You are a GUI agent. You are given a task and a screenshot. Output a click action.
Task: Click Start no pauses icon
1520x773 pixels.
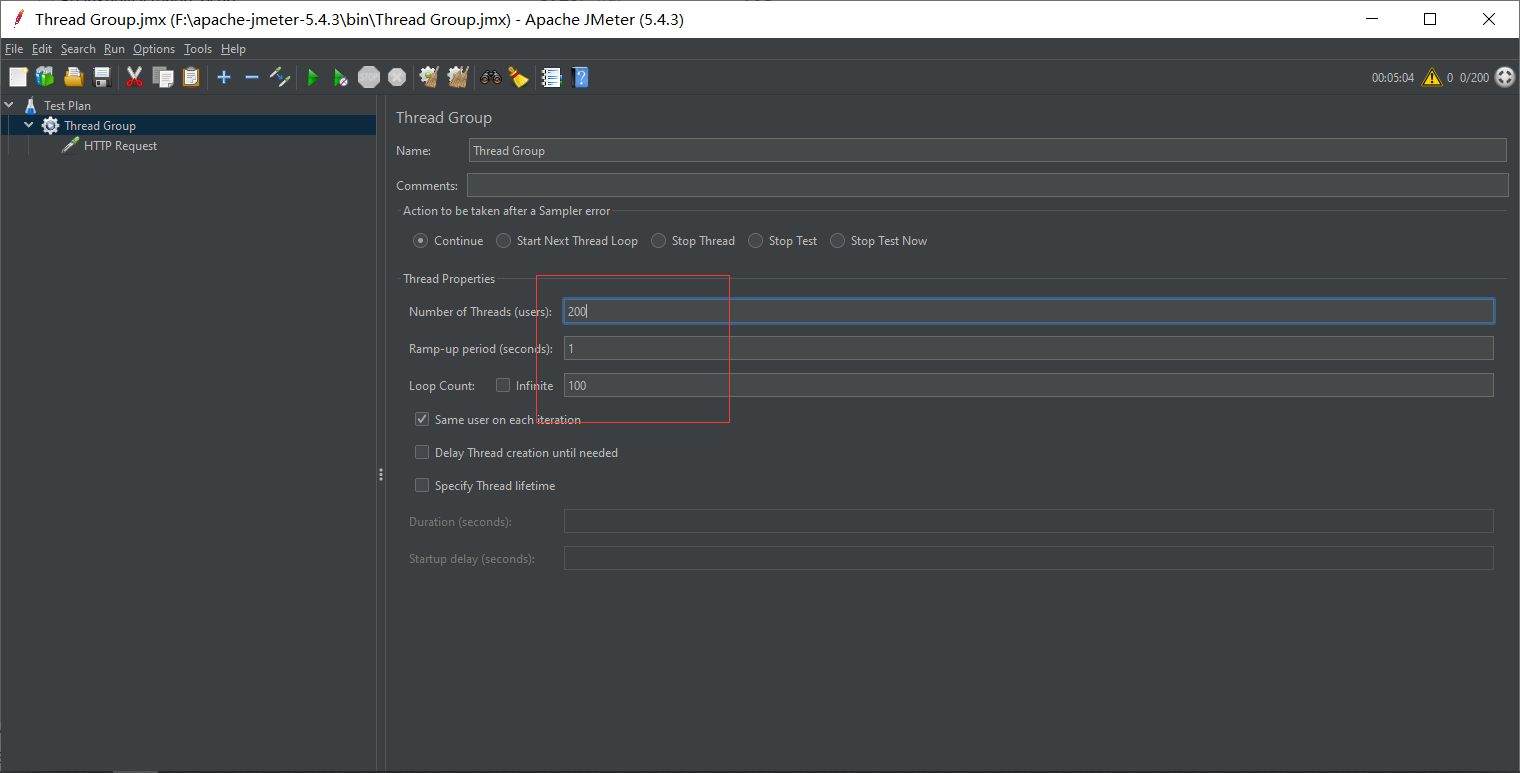click(340, 77)
